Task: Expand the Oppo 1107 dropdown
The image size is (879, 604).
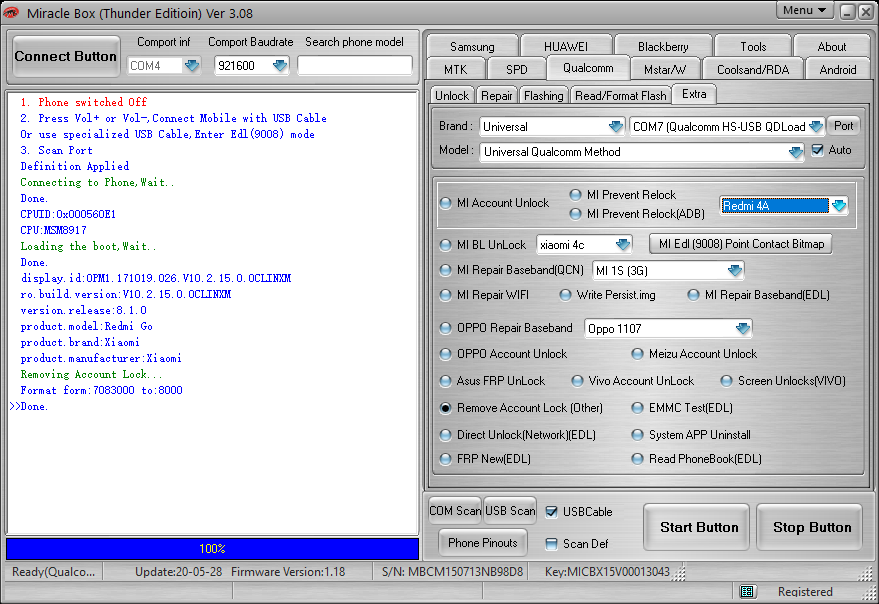Action: (x=743, y=329)
